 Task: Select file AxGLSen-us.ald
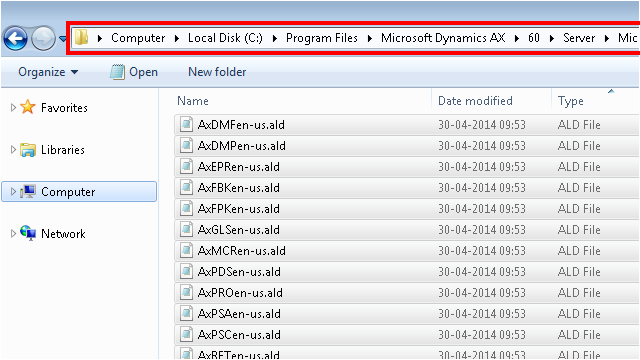(x=239, y=230)
